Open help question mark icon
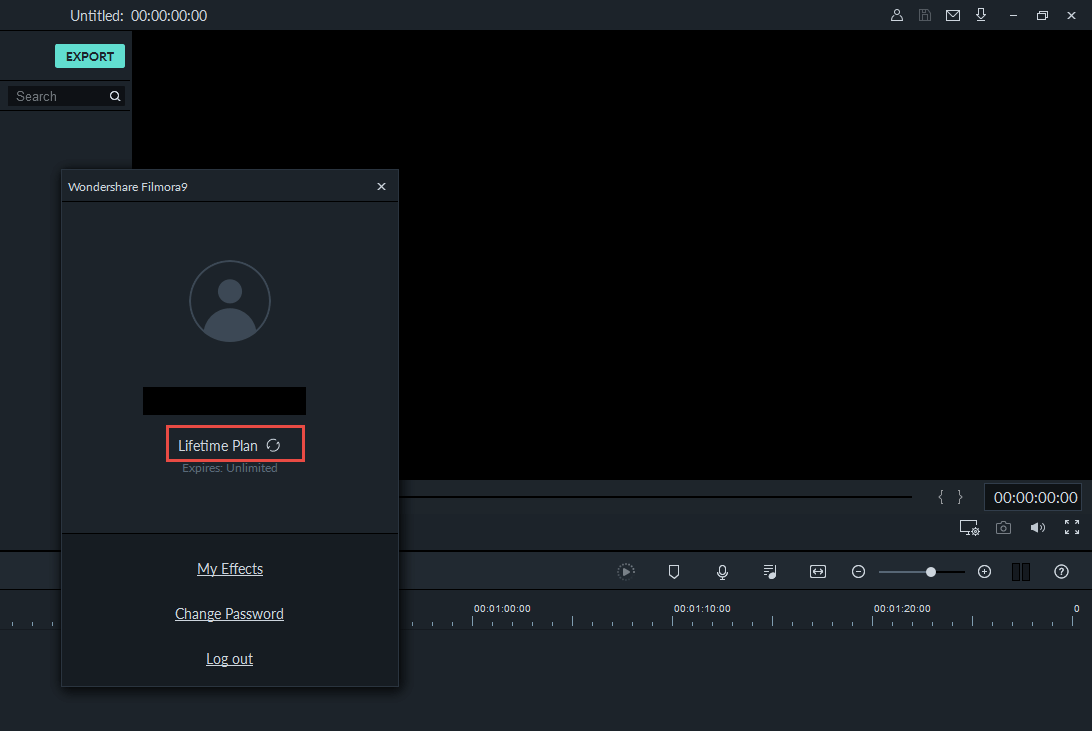Screen dimensions: 1092x731 [x=1061, y=572]
